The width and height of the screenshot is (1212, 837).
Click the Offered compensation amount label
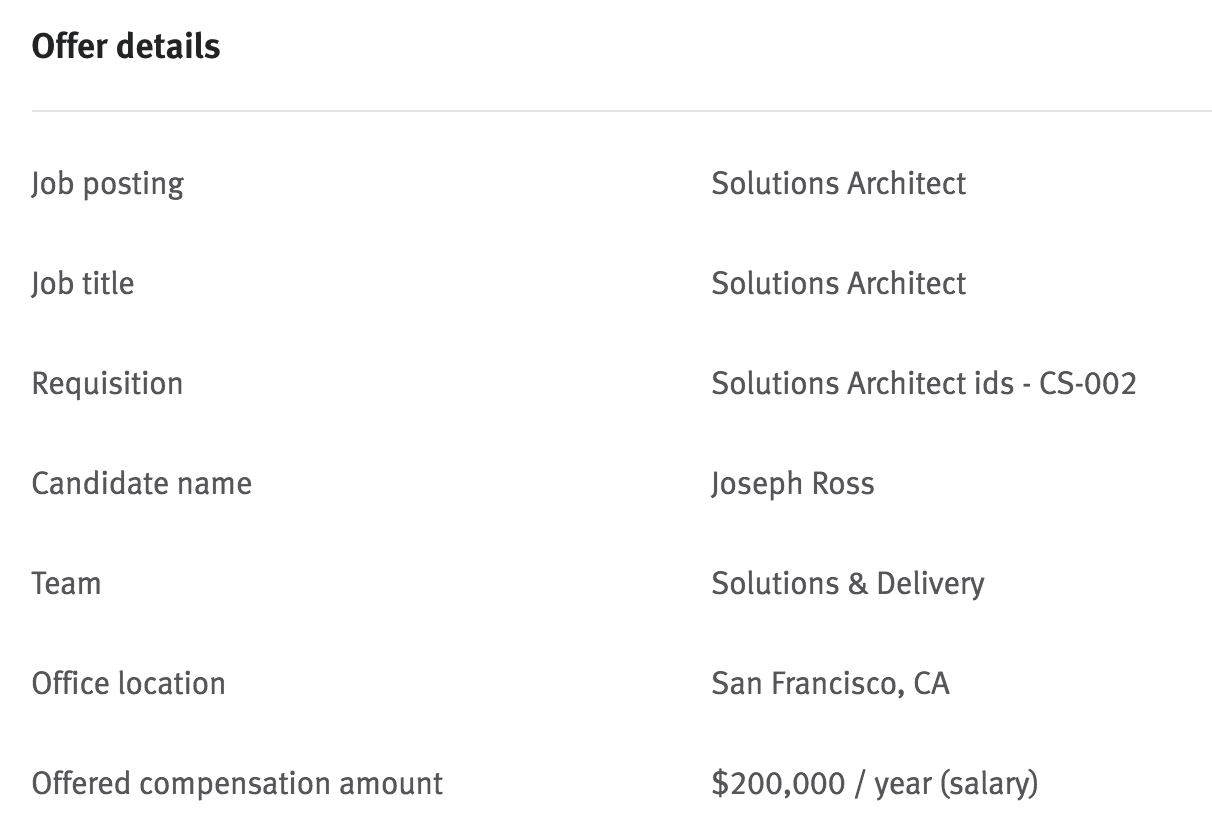click(237, 784)
